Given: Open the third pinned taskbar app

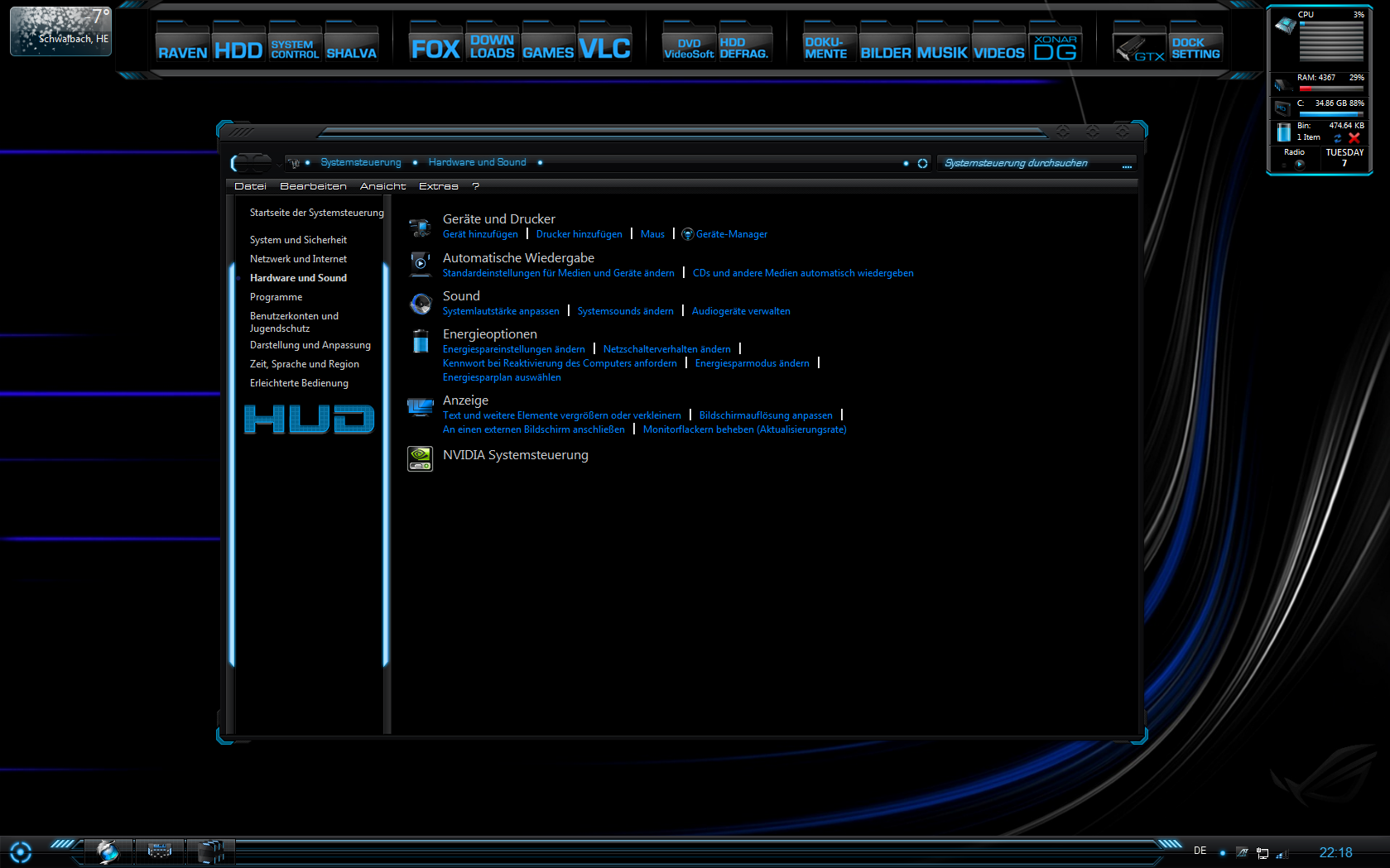Looking at the screenshot, I should point(210,851).
